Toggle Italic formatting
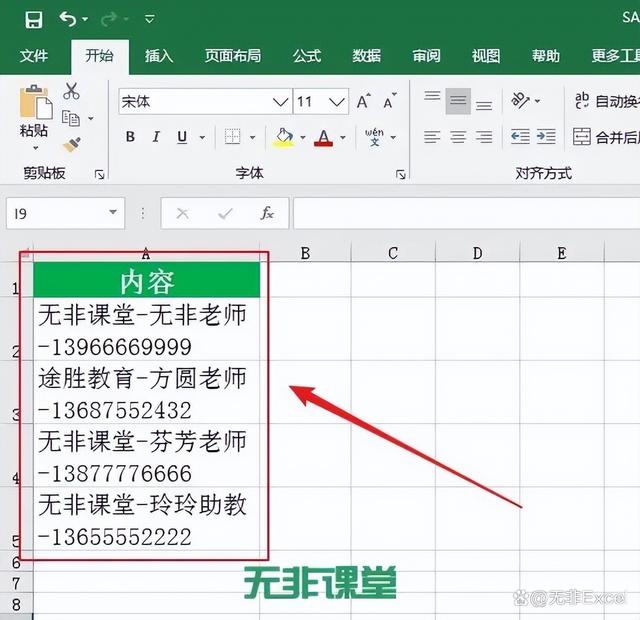The height and width of the screenshot is (620, 640). click(156, 137)
